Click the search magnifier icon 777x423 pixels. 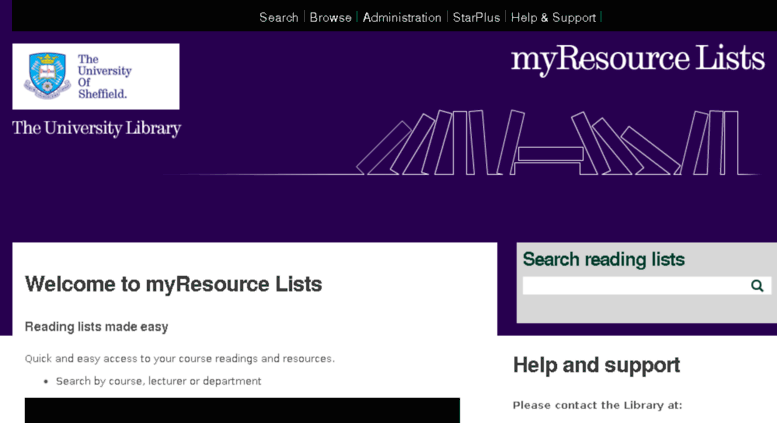pyautogui.click(x=757, y=286)
